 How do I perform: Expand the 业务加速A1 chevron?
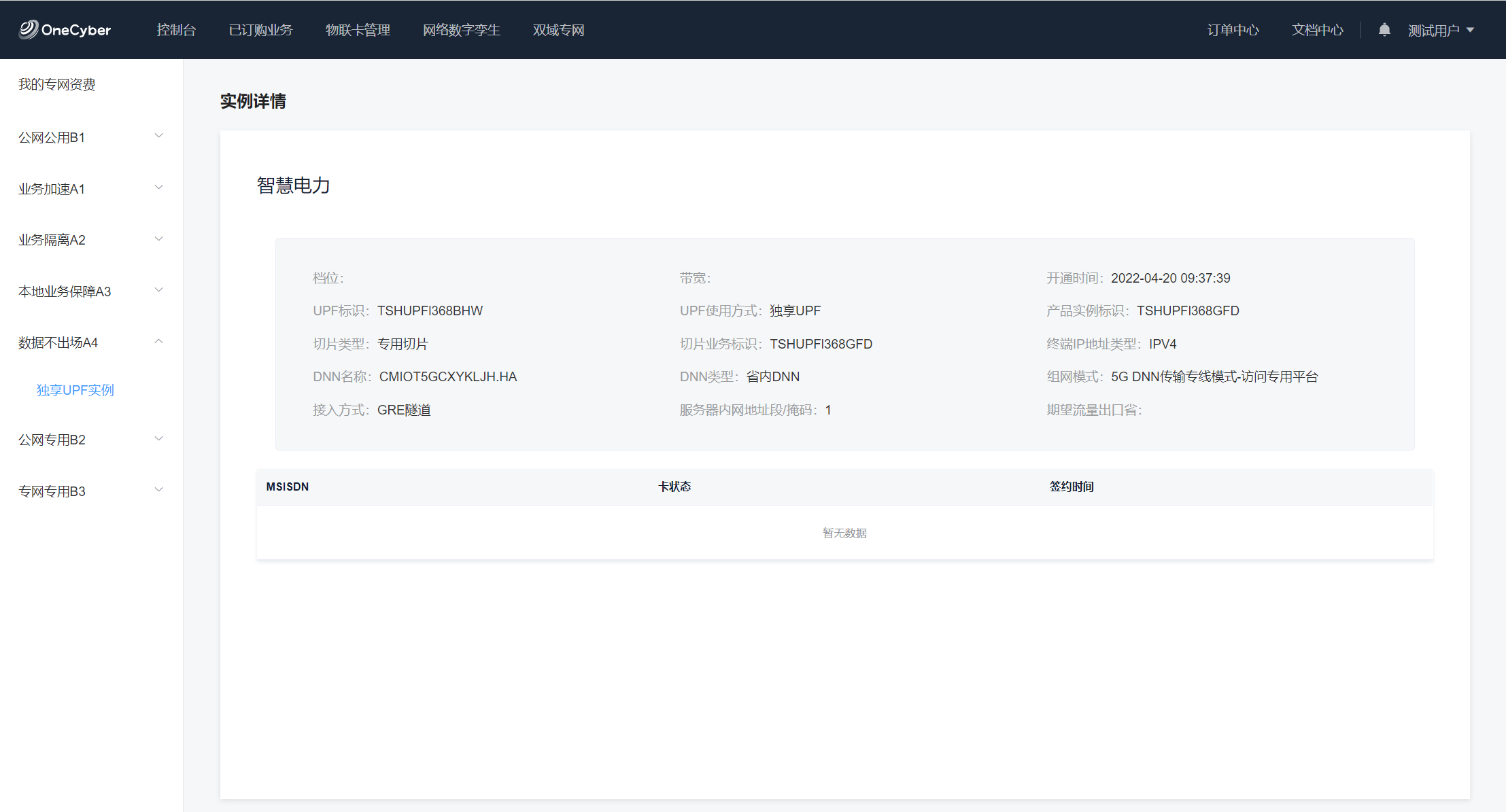(x=158, y=188)
